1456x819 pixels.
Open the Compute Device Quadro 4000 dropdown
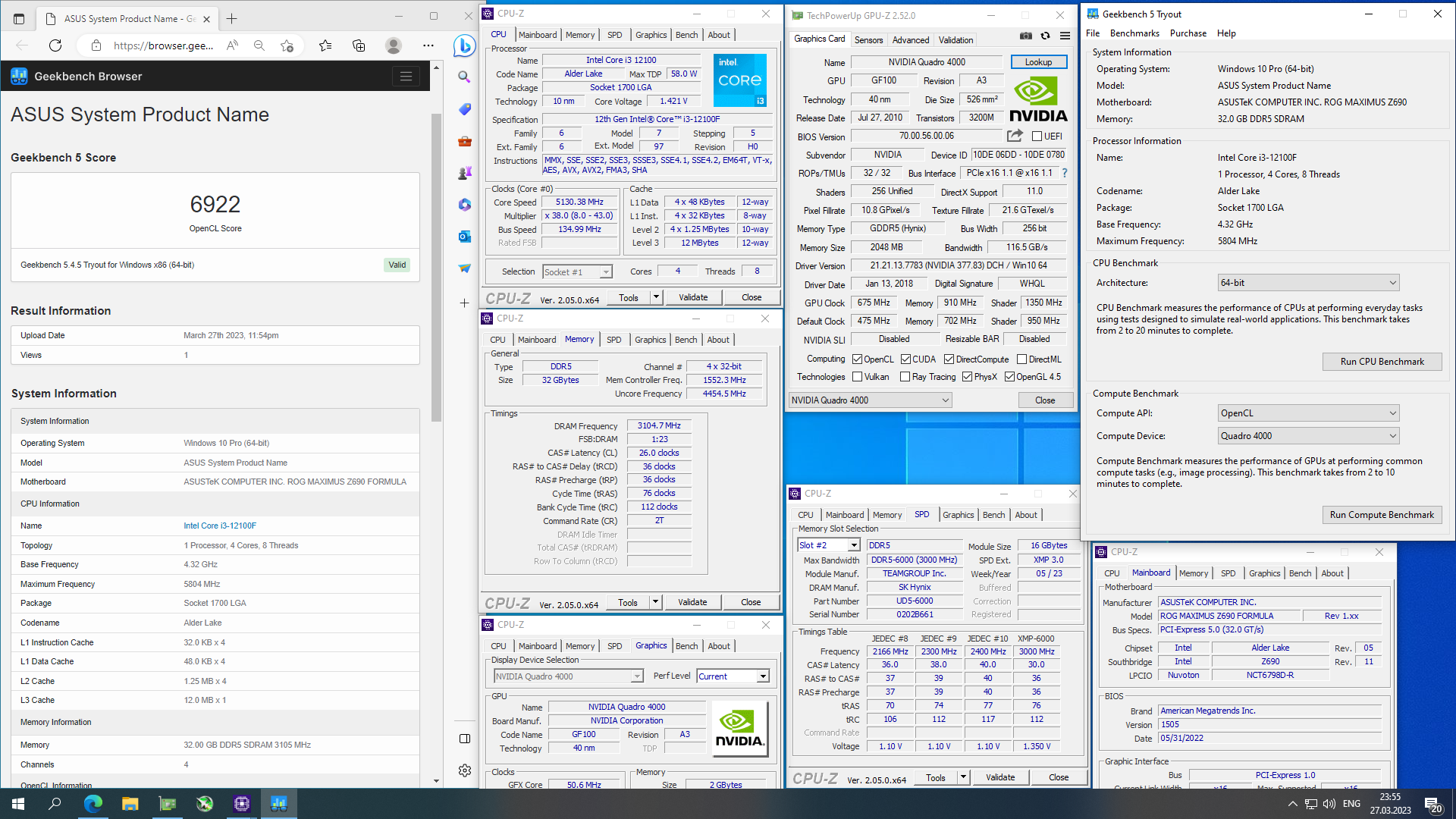click(1308, 436)
